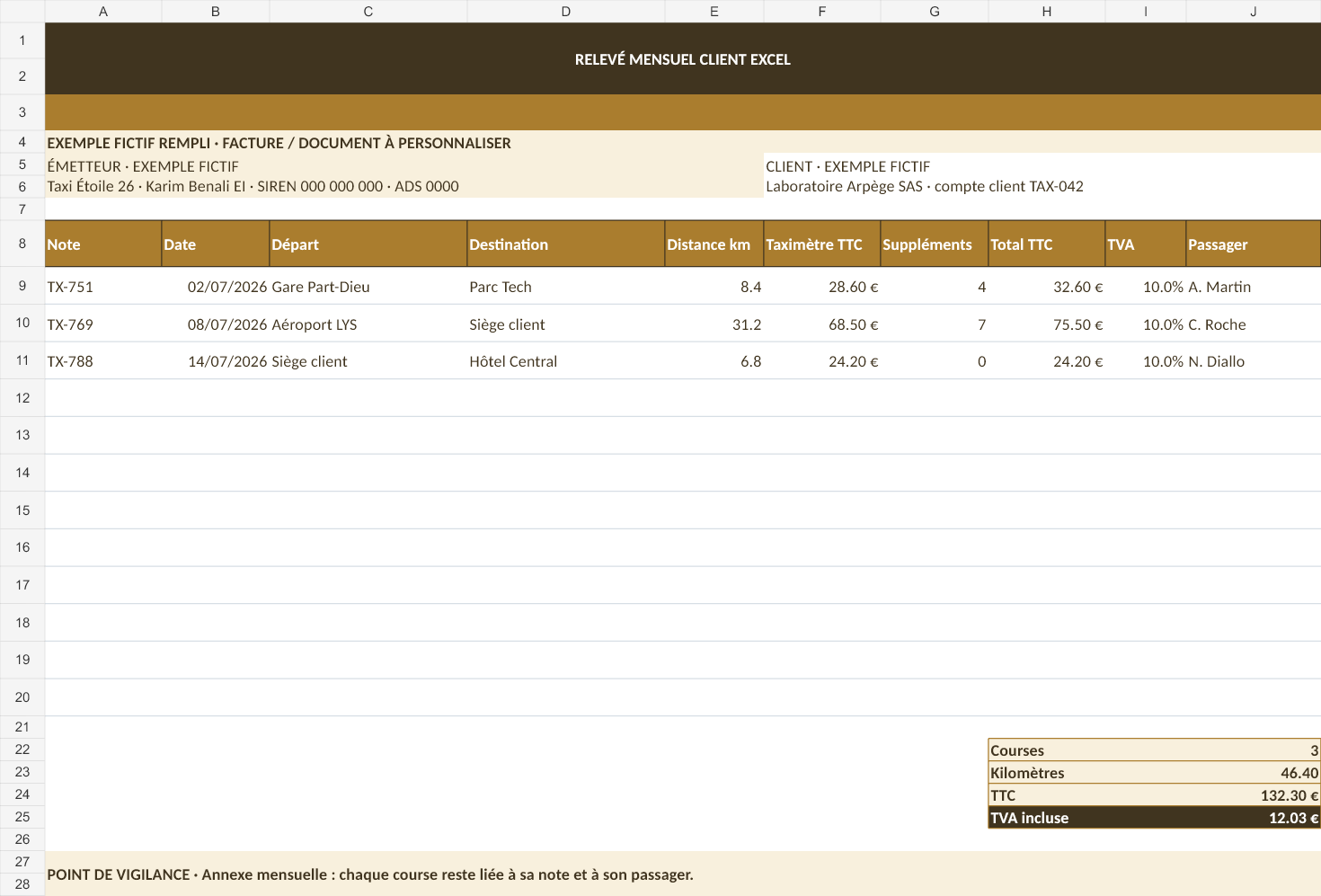
Task: Click the EXEMPLE FICTIF REMPLI notice cell
Action: pyautogui.click(x=683, y=142)
